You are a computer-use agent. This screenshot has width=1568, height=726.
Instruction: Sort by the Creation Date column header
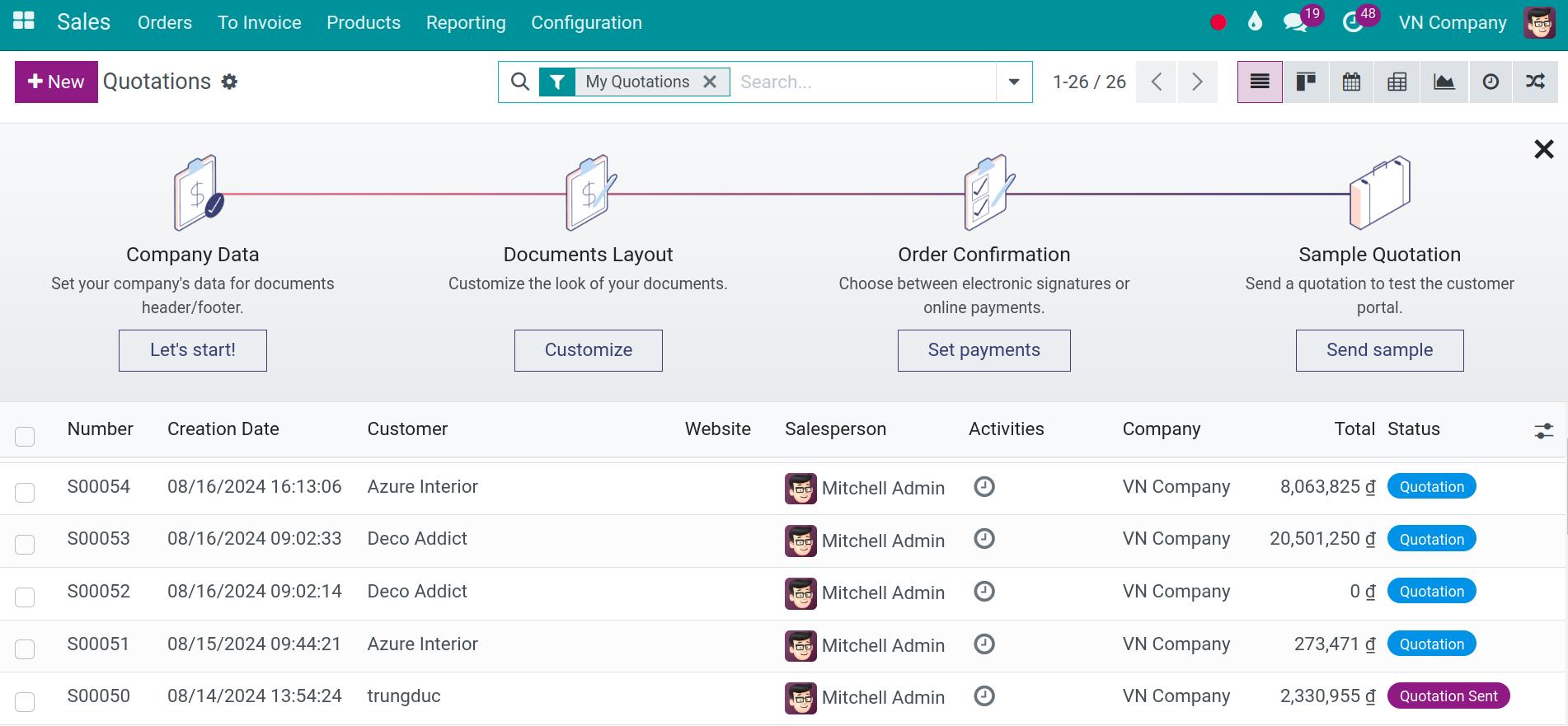[x=223, y=429]
